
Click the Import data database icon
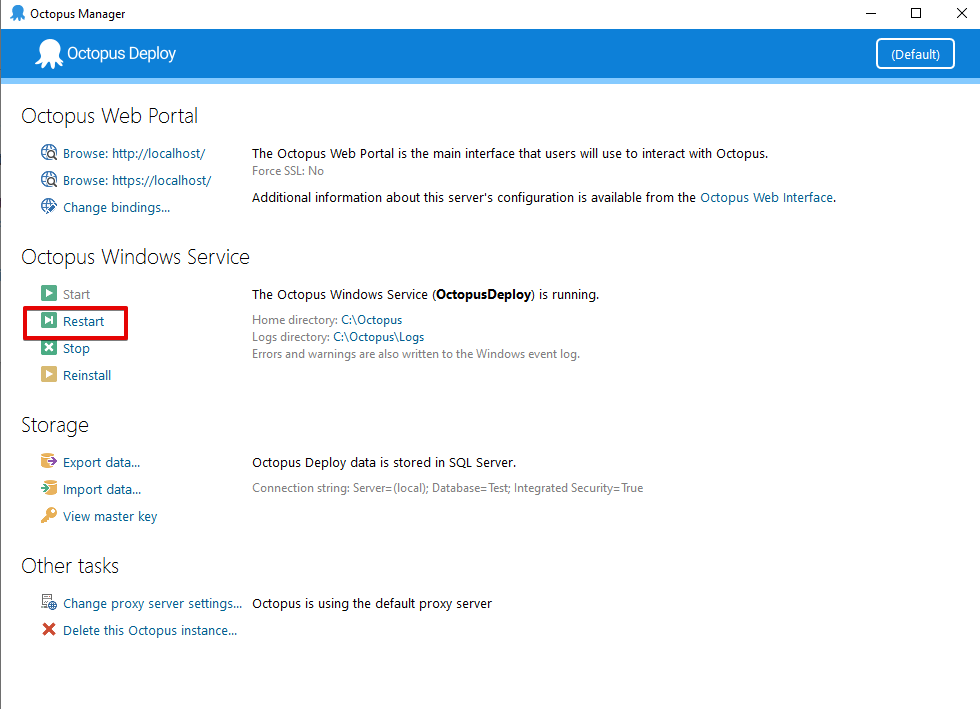49,488
